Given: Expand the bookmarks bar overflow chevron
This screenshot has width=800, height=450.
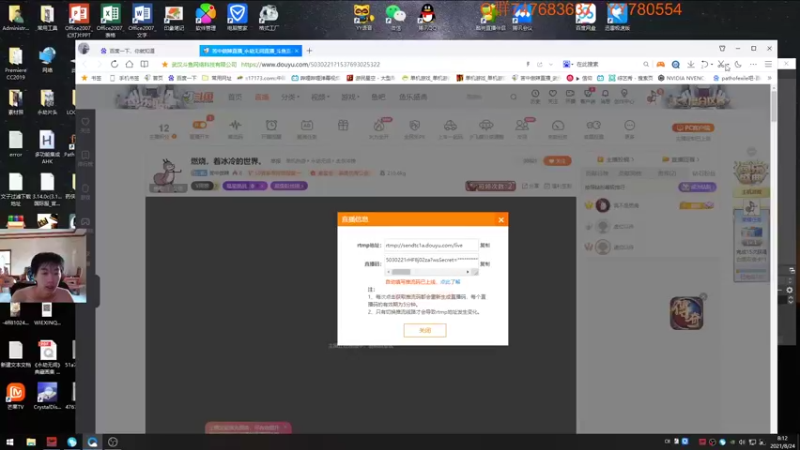Looking at the screenshot, I should pos(769,78).
